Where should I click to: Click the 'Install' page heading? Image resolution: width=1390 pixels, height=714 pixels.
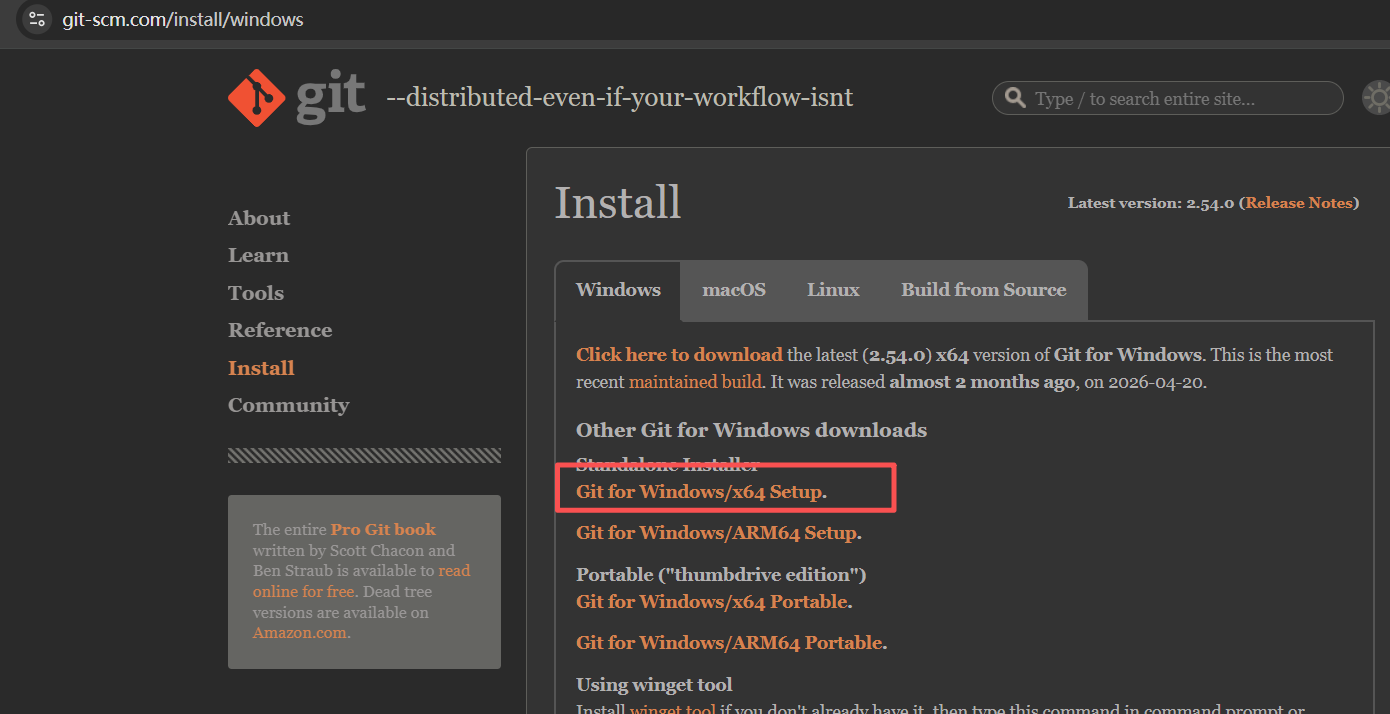[x=618, y=203]
